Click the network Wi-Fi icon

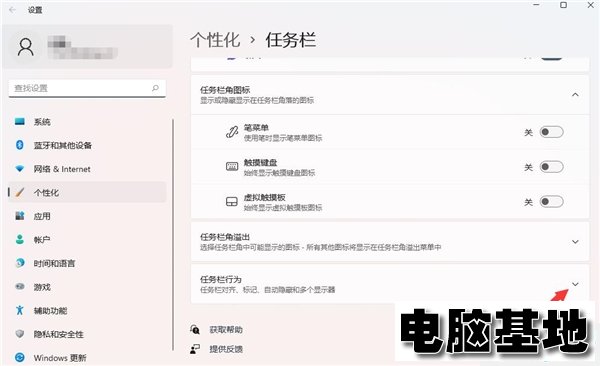20,169
